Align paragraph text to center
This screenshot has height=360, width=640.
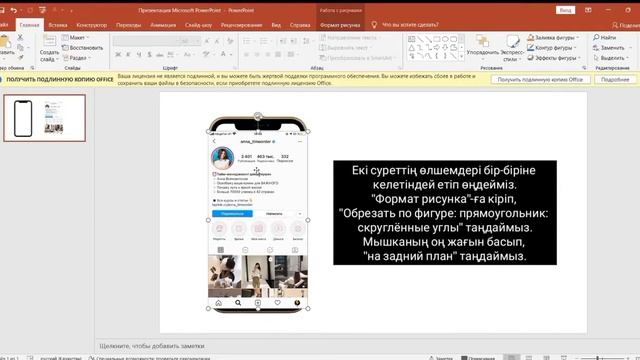pos(257,54)
